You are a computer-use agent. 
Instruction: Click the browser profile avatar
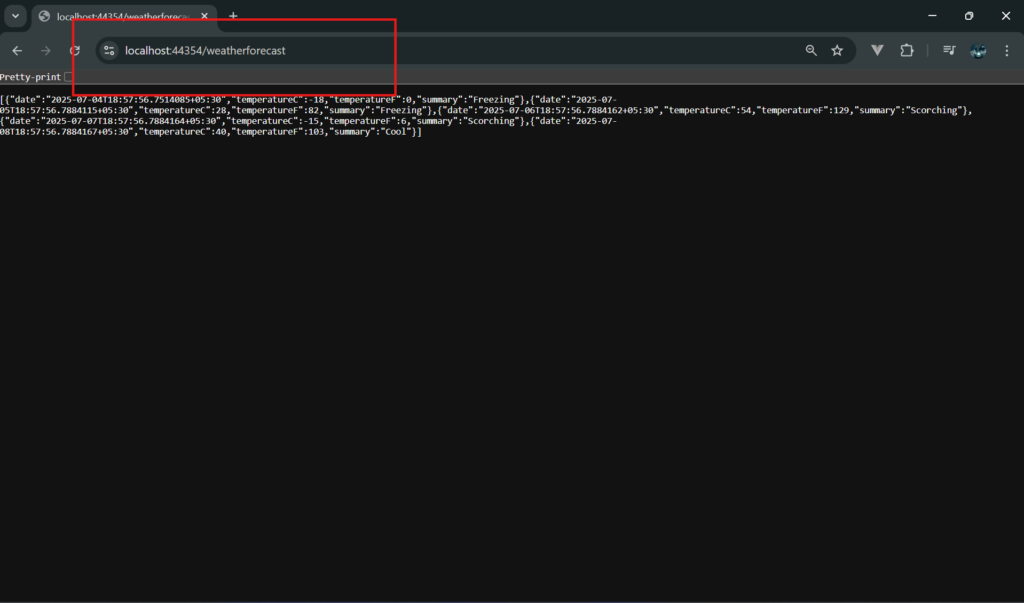pyautogui.click(x=977, y=50)
